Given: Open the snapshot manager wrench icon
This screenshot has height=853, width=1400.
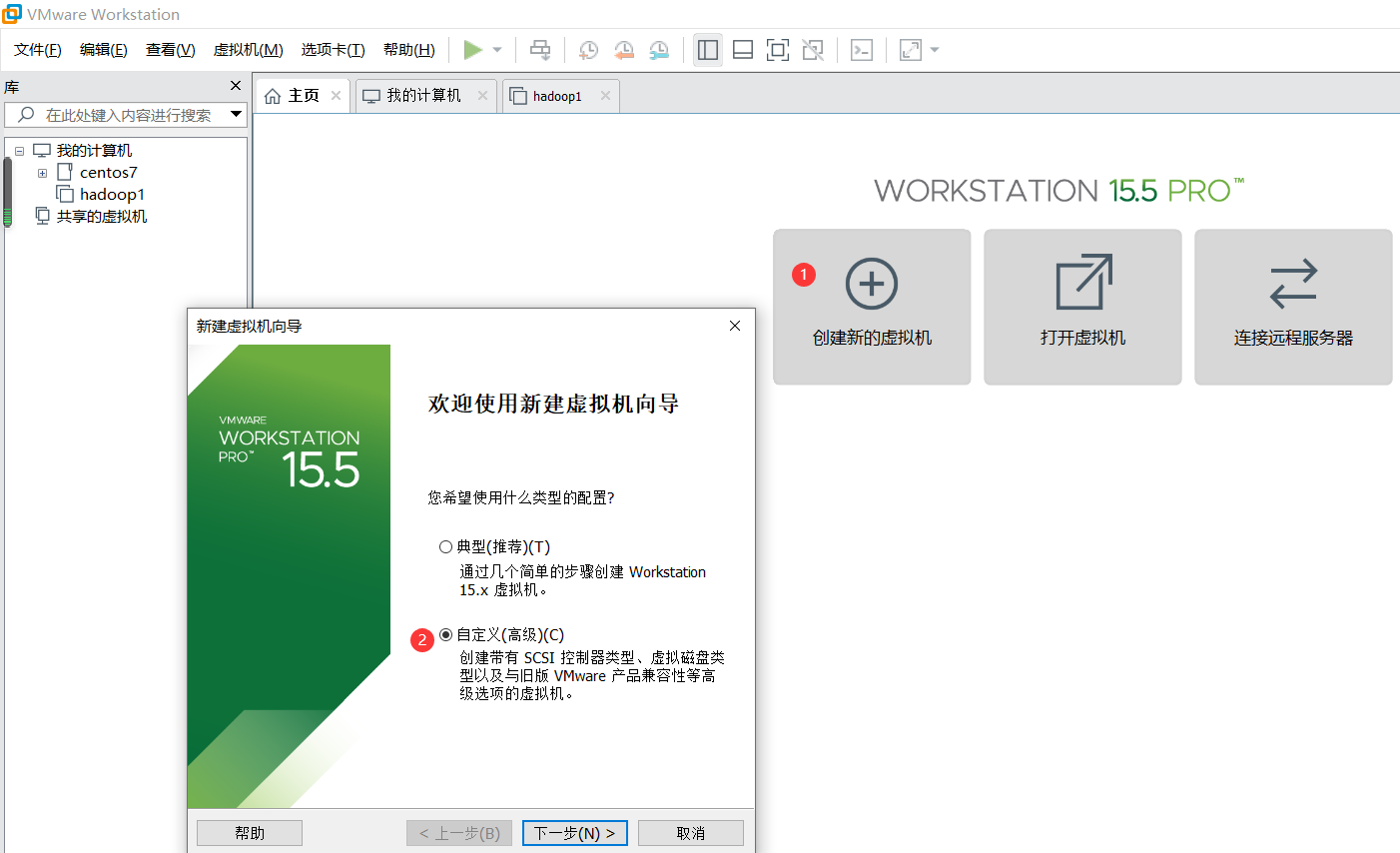Looking at the screenshot, I should pyautogui.click(x=659, y=50).
